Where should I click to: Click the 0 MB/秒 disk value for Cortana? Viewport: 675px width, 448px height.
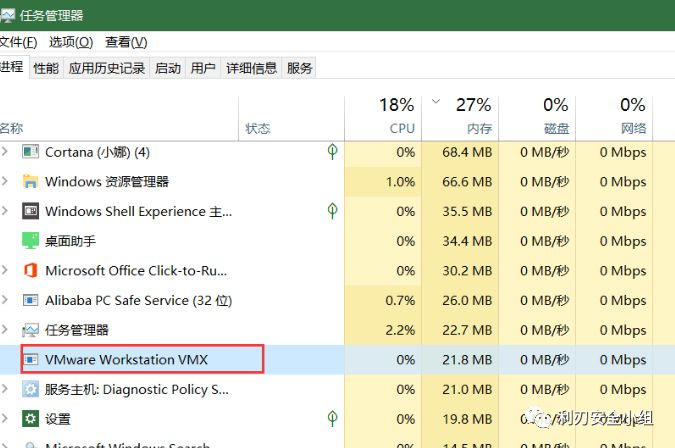(x=545, y=152)
